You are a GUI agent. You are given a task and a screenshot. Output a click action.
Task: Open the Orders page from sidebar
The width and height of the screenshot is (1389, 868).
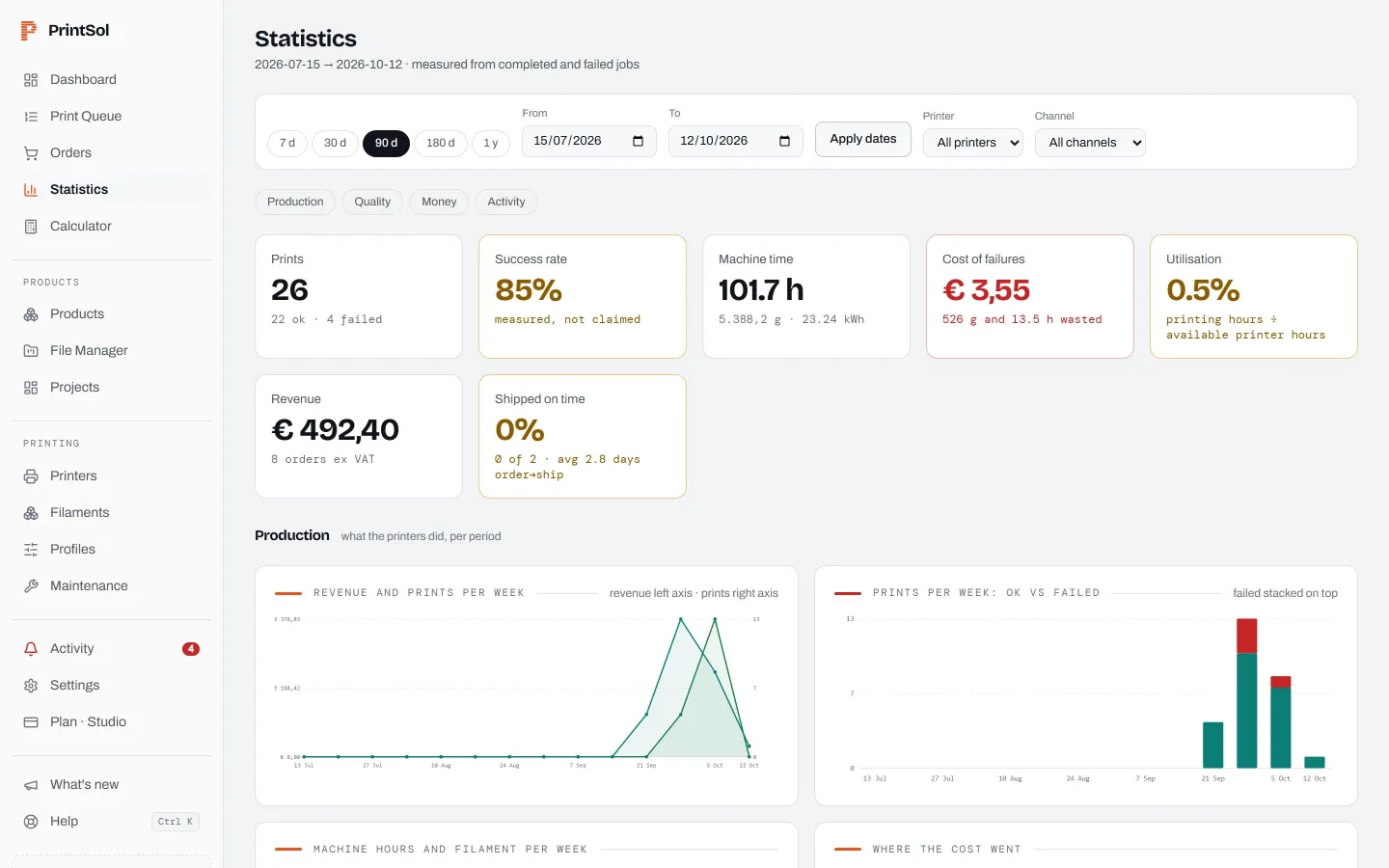pyautogui.click(x=112, y=153)
